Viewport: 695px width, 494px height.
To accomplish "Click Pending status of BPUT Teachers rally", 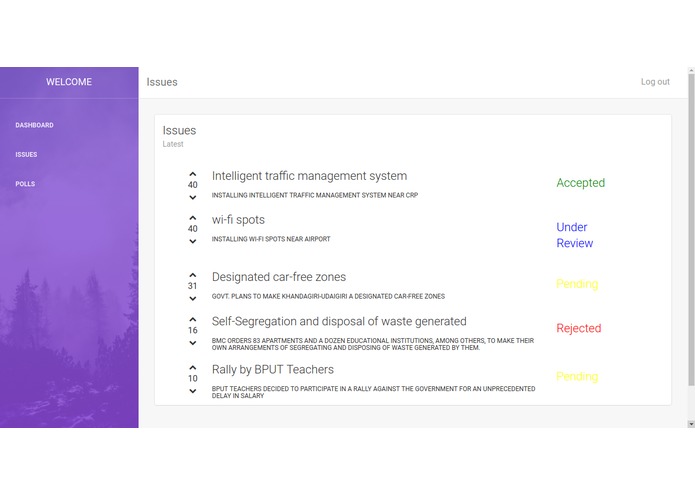I will (x=577, y=377).
